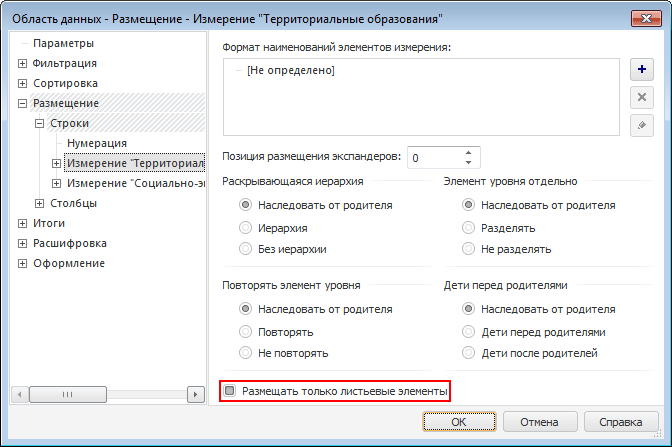Select 'Нумерация' in the tree

point(97,143)
